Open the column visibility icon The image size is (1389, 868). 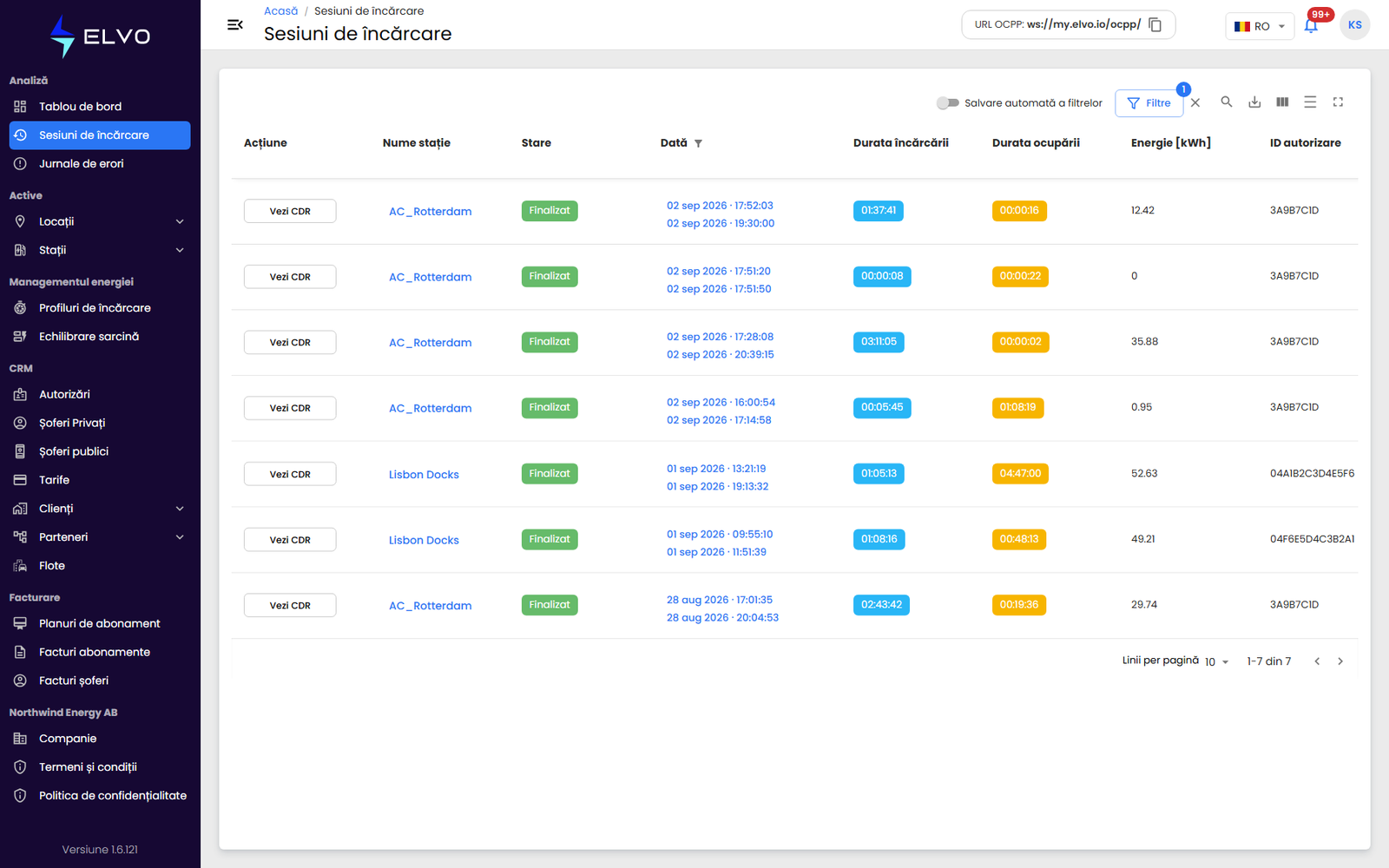pos(1282,102)
